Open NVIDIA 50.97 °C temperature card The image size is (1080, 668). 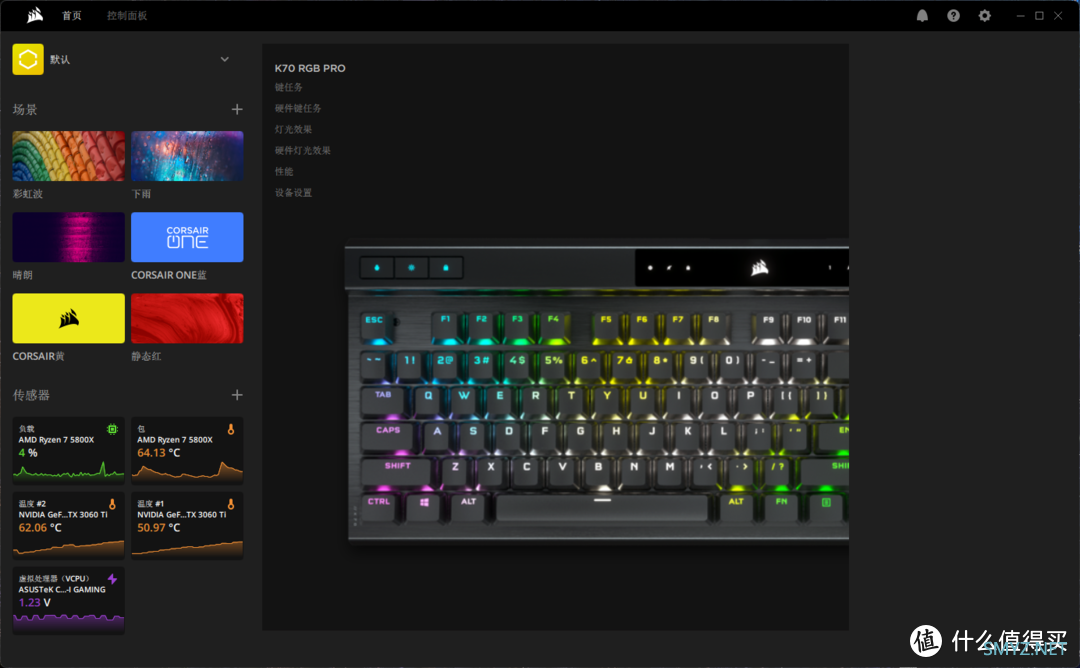coord(187,525)
